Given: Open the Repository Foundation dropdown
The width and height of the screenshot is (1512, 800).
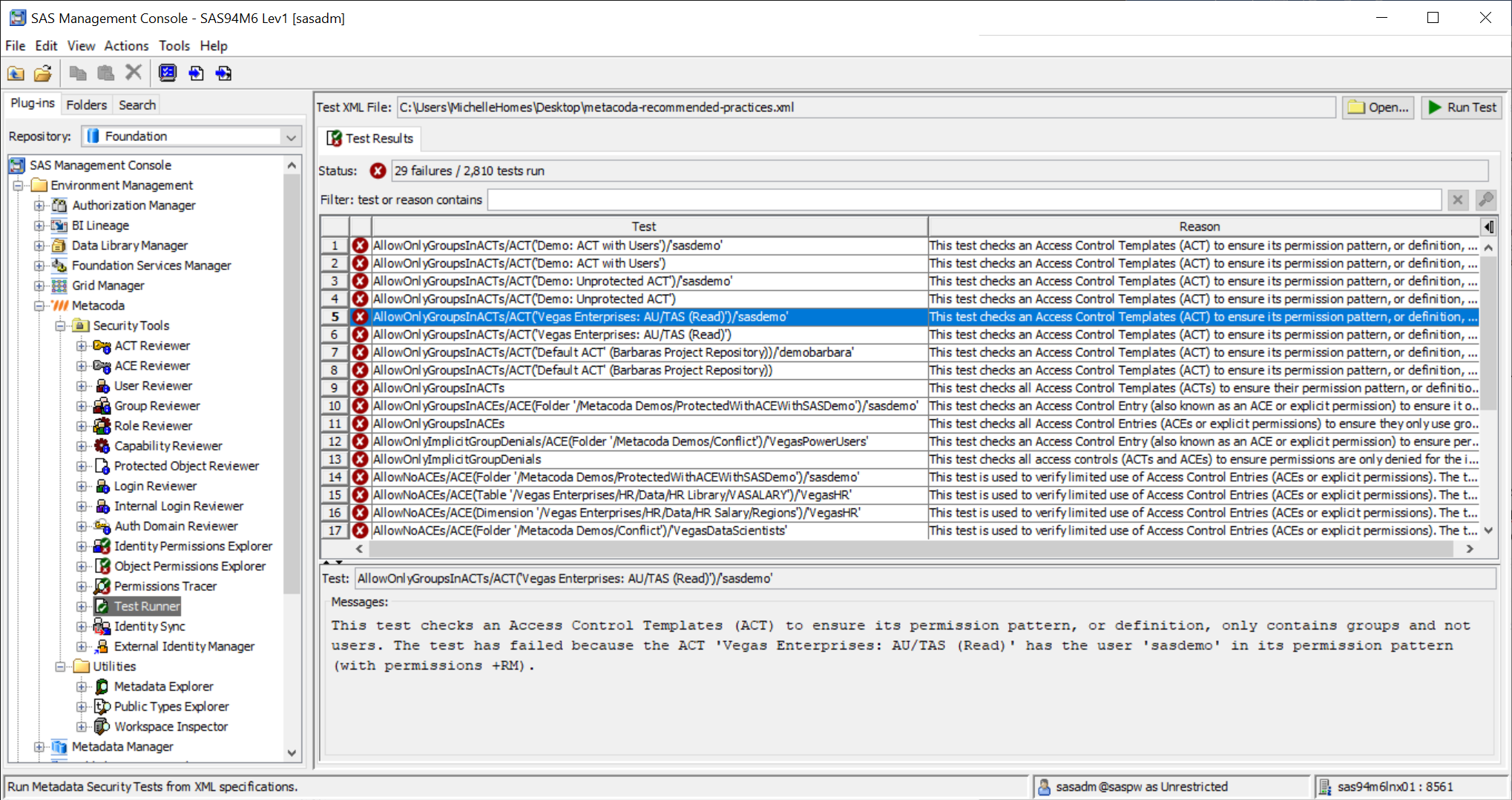Looking at the screenshot, I should click(x=292, y=137).
